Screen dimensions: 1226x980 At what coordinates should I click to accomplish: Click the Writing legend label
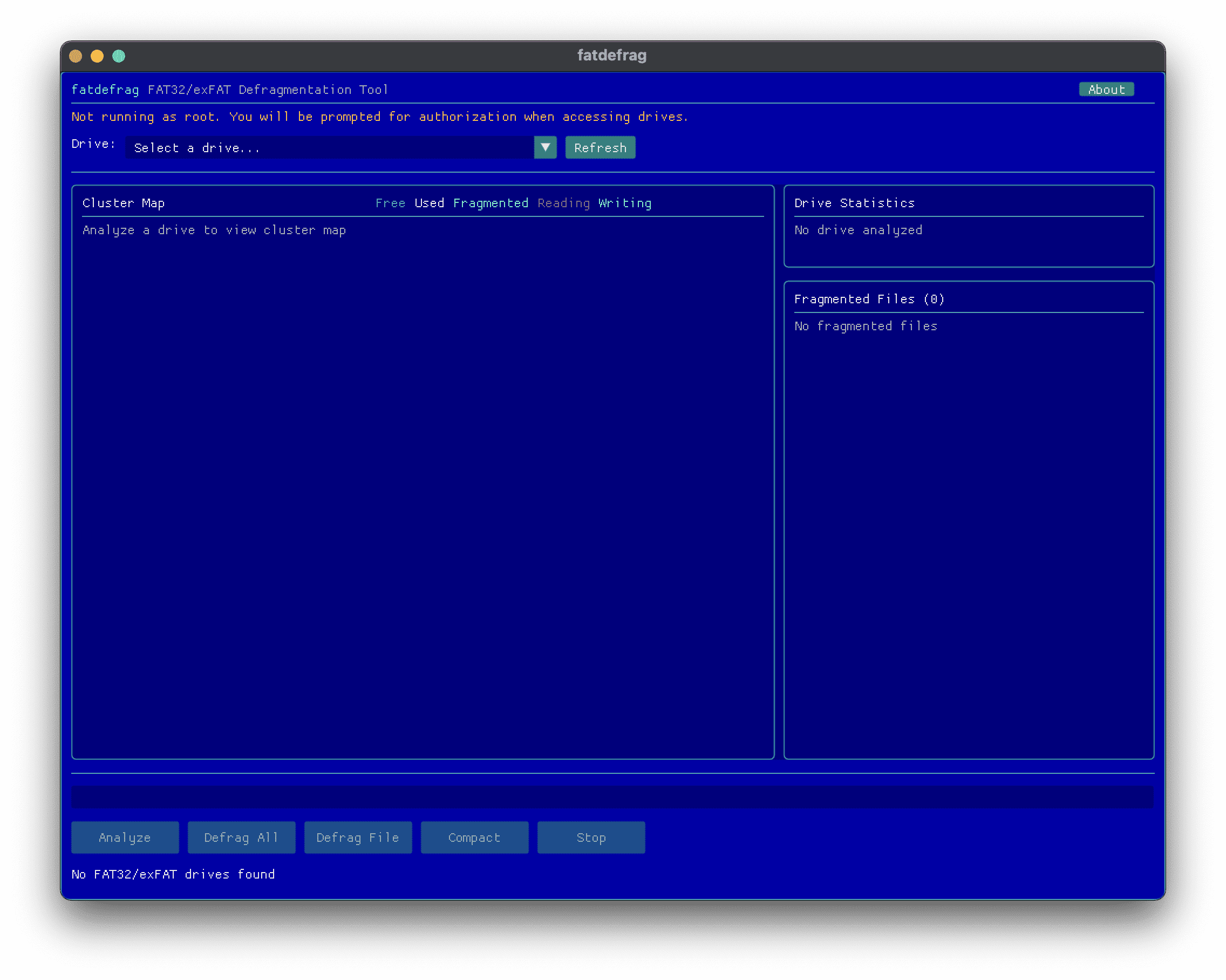pyautogui.click(x=625, y=203)
